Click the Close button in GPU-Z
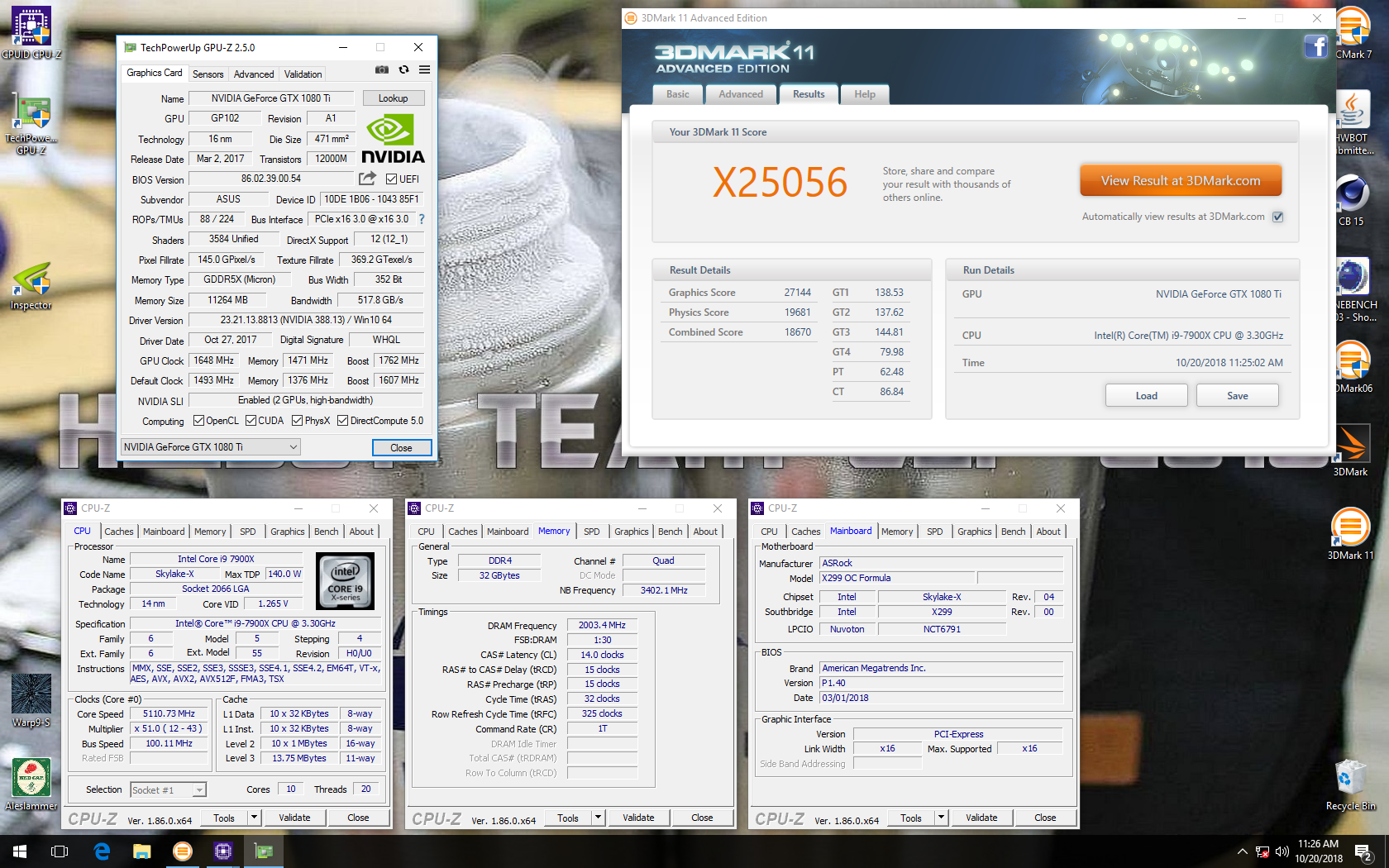Image resolution: width=1389 pixels, height=868 pixels. 402,447
